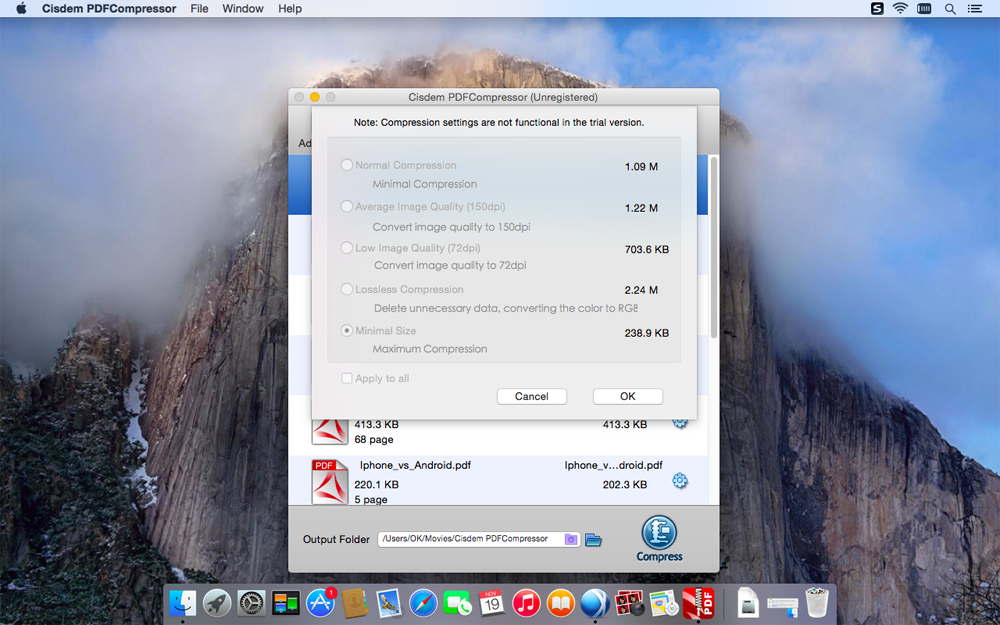Open the blue sphere app in Dock
Image resolution: width=1000 pixels, height=625 pixels.
tap(595, 603)
